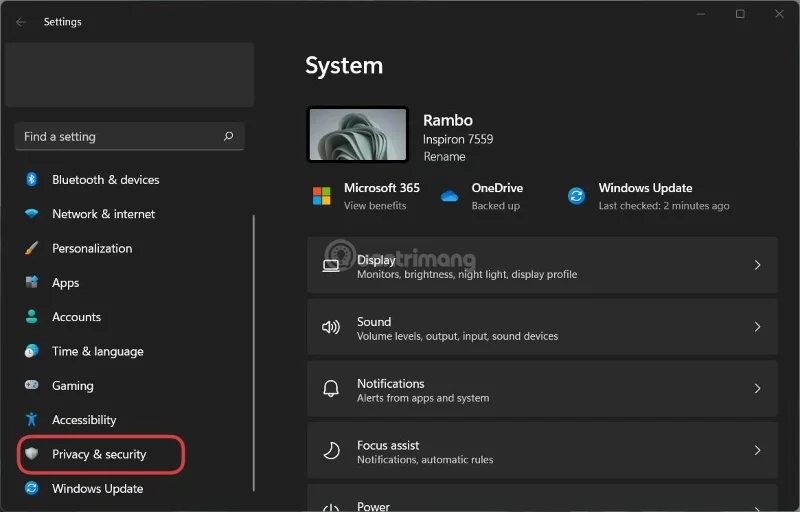Click the Focus assist moon icon

tap(331, 450)
